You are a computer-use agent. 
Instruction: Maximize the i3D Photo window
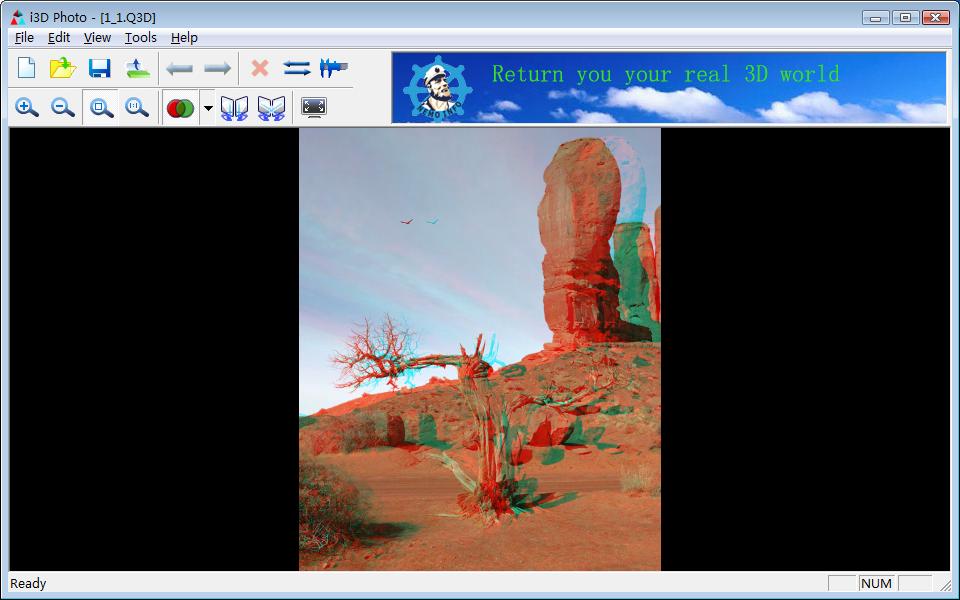coord(905,18)
